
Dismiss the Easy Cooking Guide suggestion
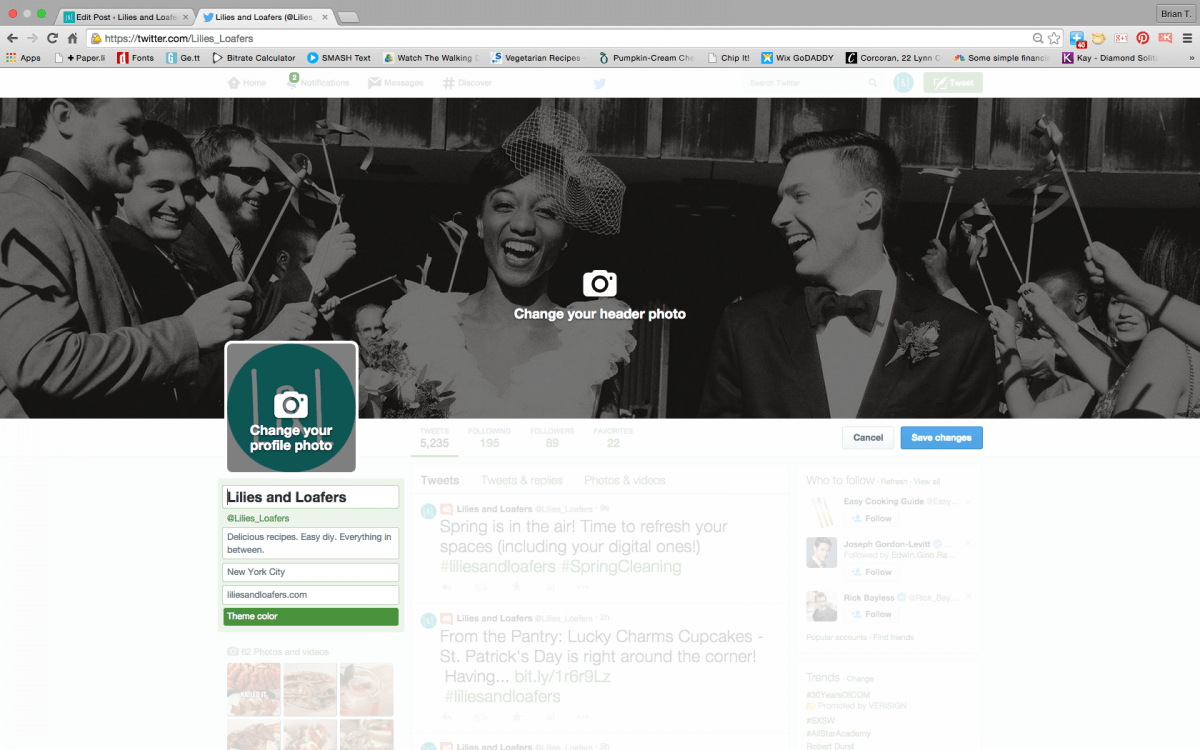point(968,500)
